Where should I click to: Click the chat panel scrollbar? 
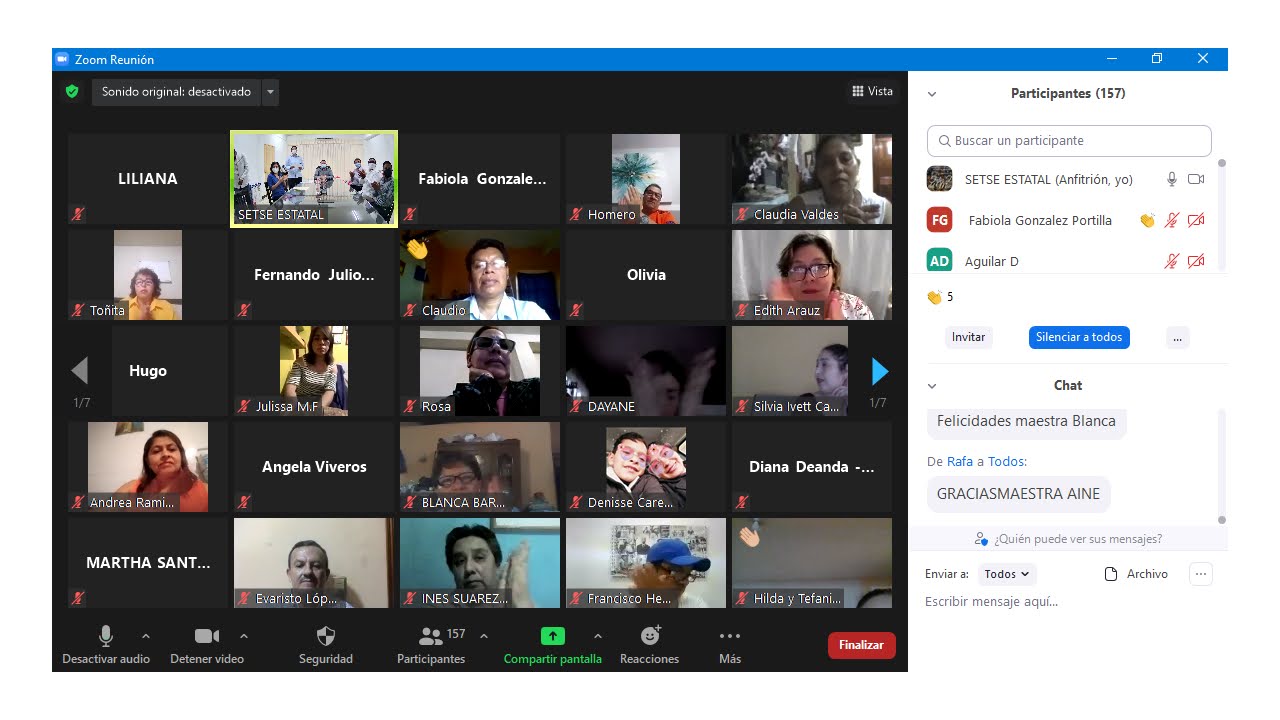(x=1221, y=466)
